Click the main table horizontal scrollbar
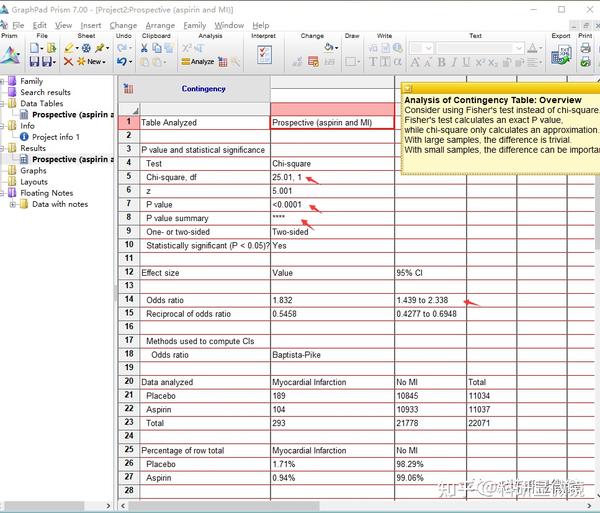The height and width of the screenshot is (513, 600). coord(224,506)
